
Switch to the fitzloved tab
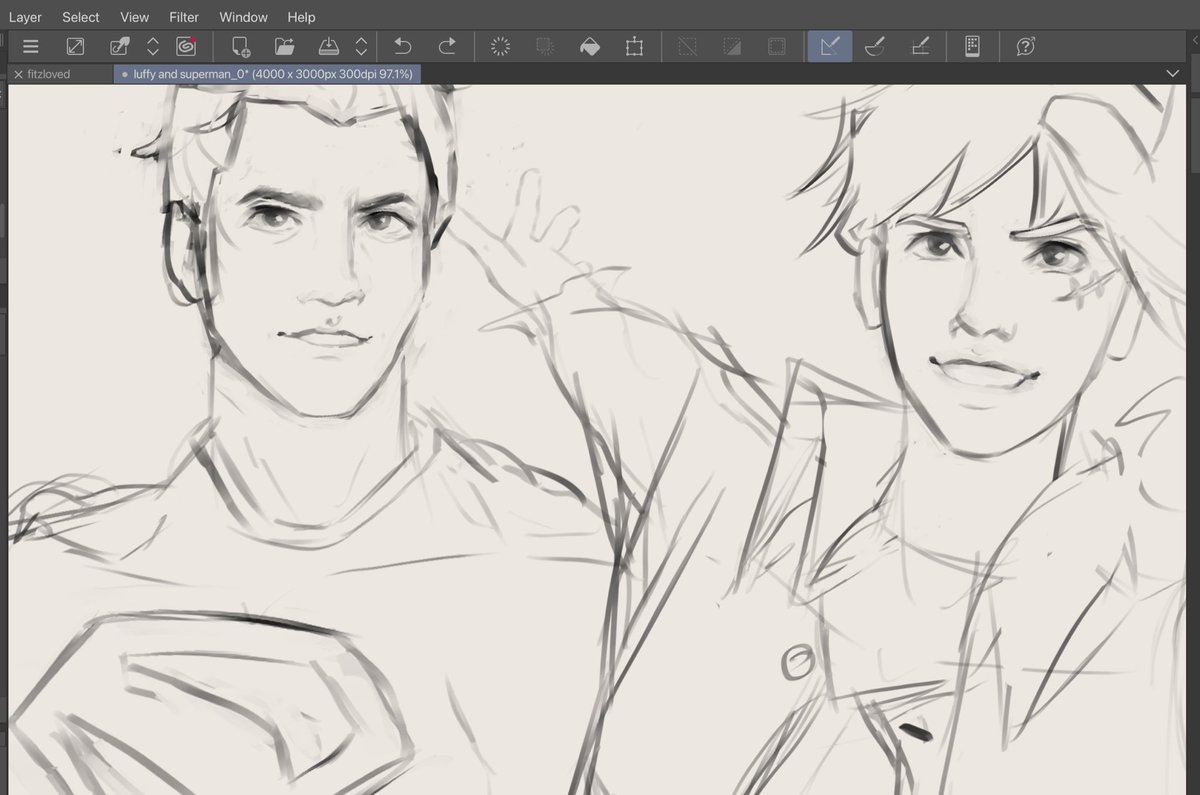(55, 73)
